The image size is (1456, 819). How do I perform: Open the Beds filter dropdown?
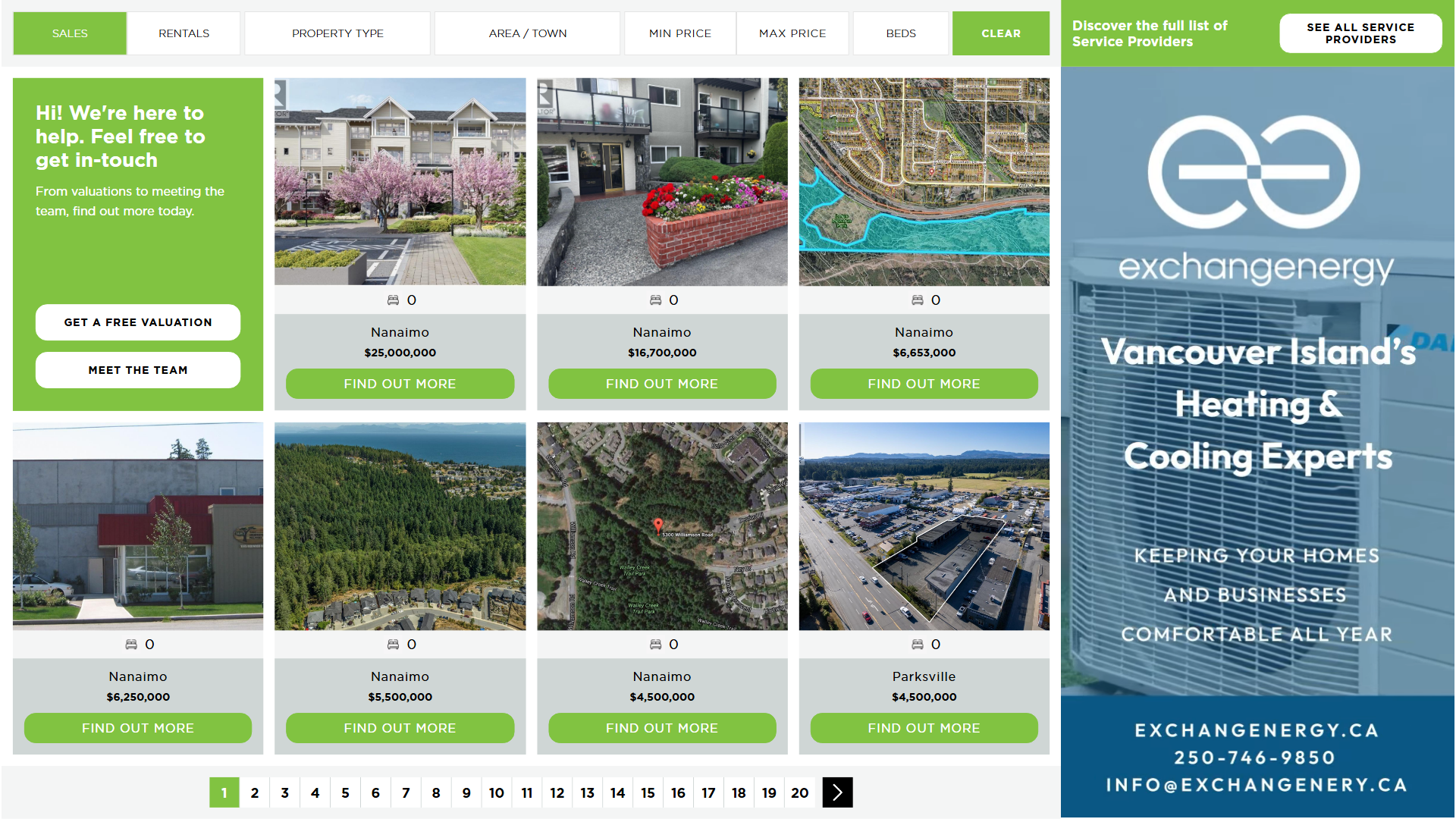click(x=901, y=33)
